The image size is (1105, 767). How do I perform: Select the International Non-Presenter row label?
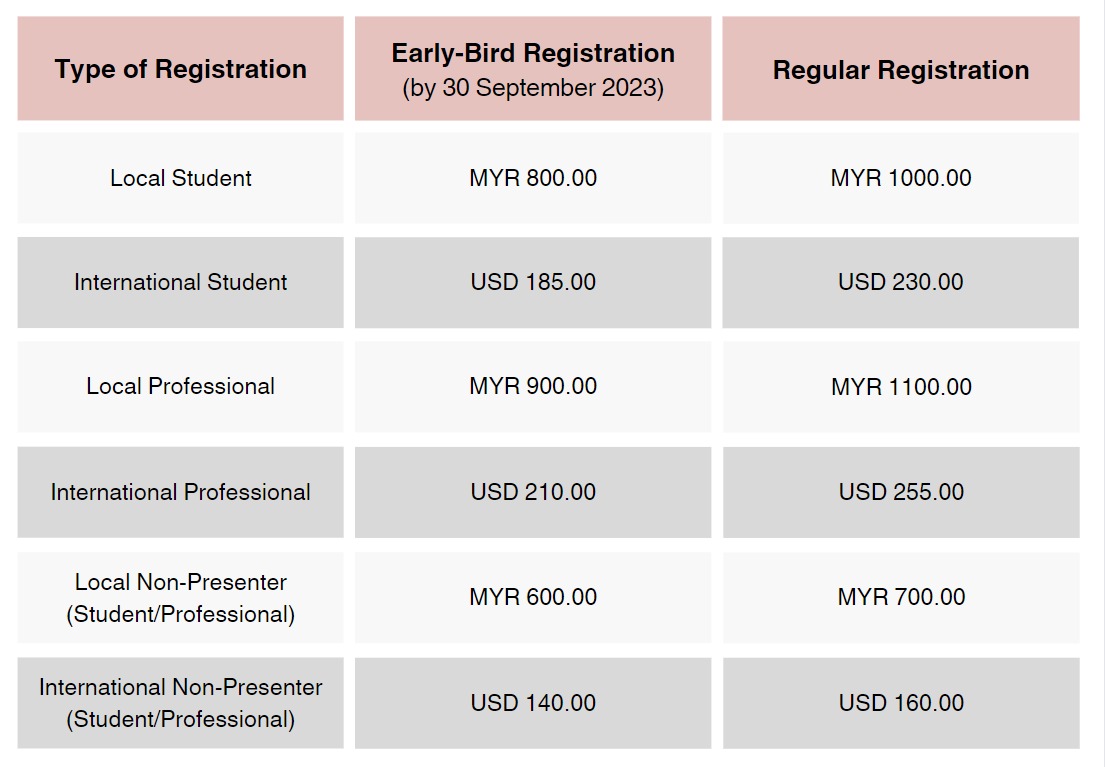point(180,703)
